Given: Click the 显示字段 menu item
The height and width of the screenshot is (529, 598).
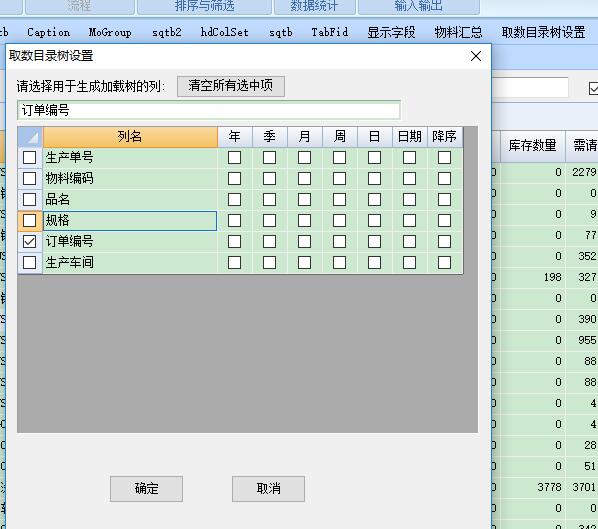Looking at the screenshot, I should coord(391,32).
